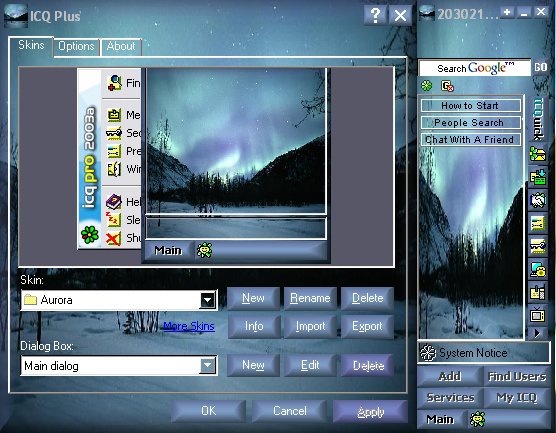The height and width of the screenshot is (433, 556).
Task: Click green download arrow icon in ICQuick bar
Action: click(538, 177)
